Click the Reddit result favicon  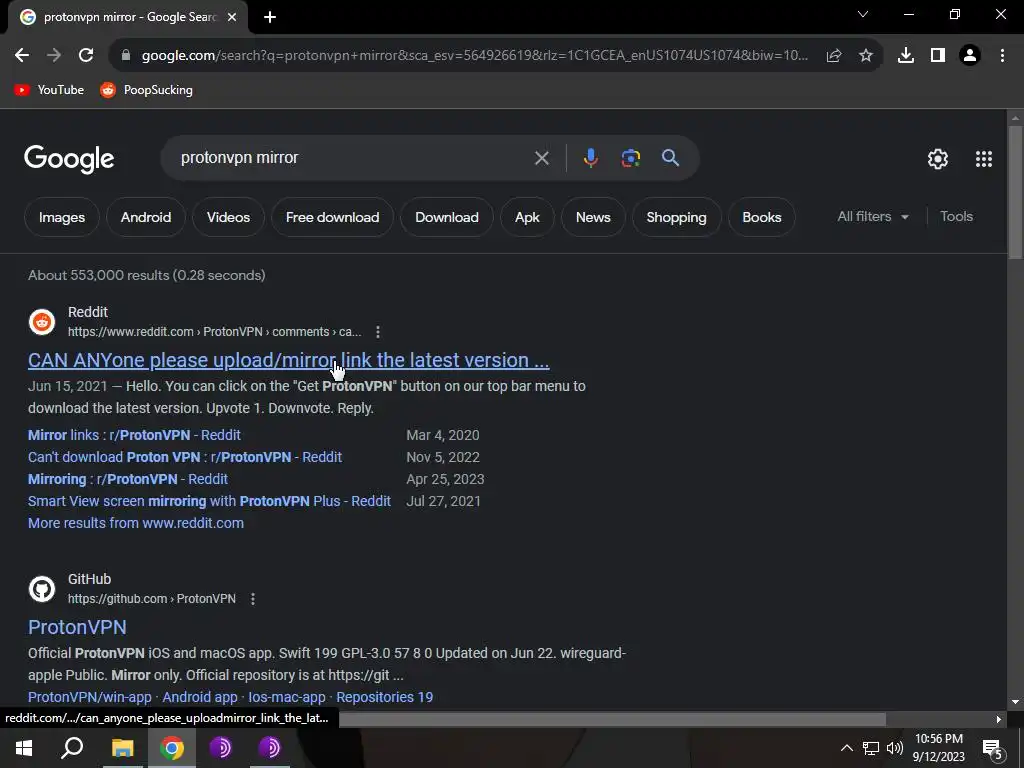click(x=42, y=322)
